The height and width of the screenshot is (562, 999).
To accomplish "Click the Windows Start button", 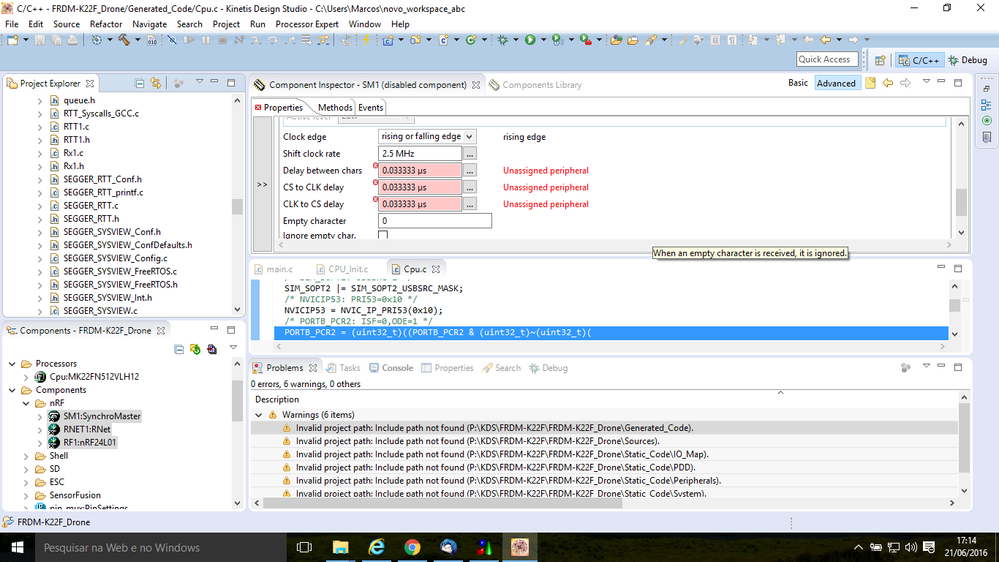I will tap(17, 547).
